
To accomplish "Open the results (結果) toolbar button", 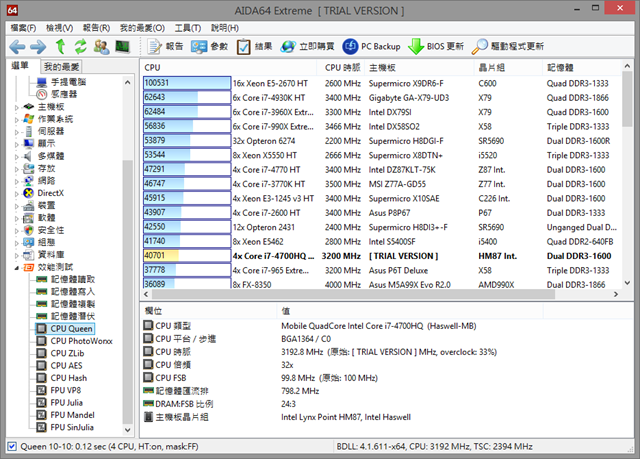I will click(x=254, y=47).
